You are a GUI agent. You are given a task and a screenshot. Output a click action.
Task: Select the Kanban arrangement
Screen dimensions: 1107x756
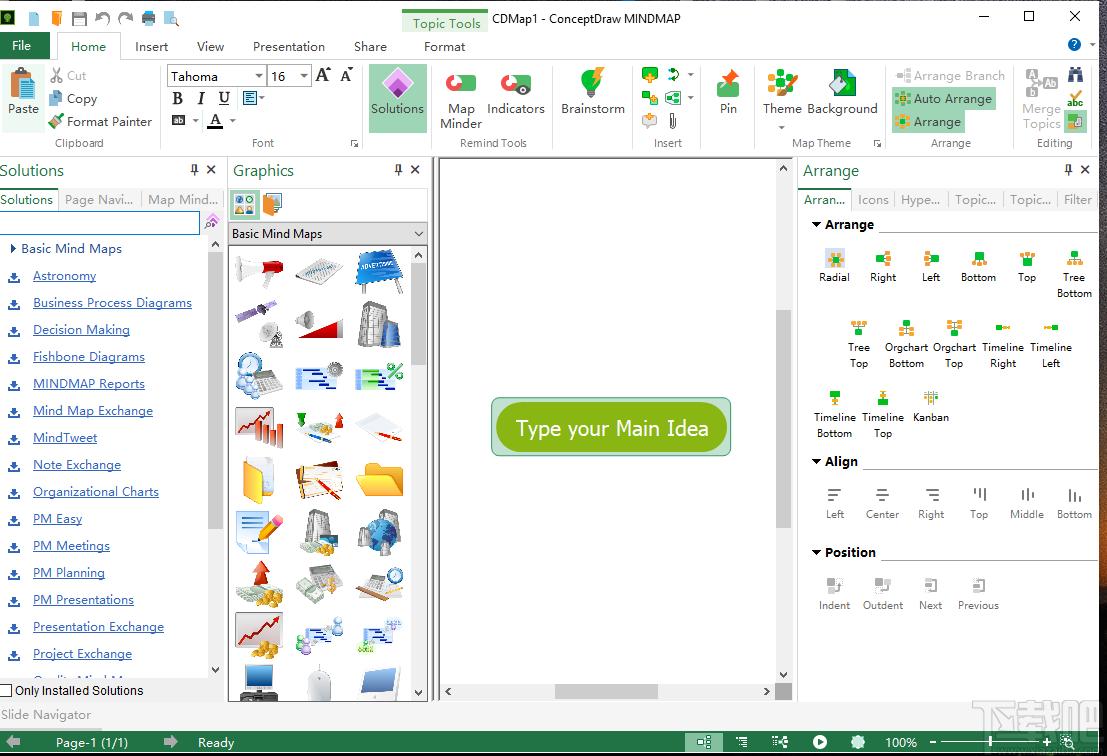(931, 406)
